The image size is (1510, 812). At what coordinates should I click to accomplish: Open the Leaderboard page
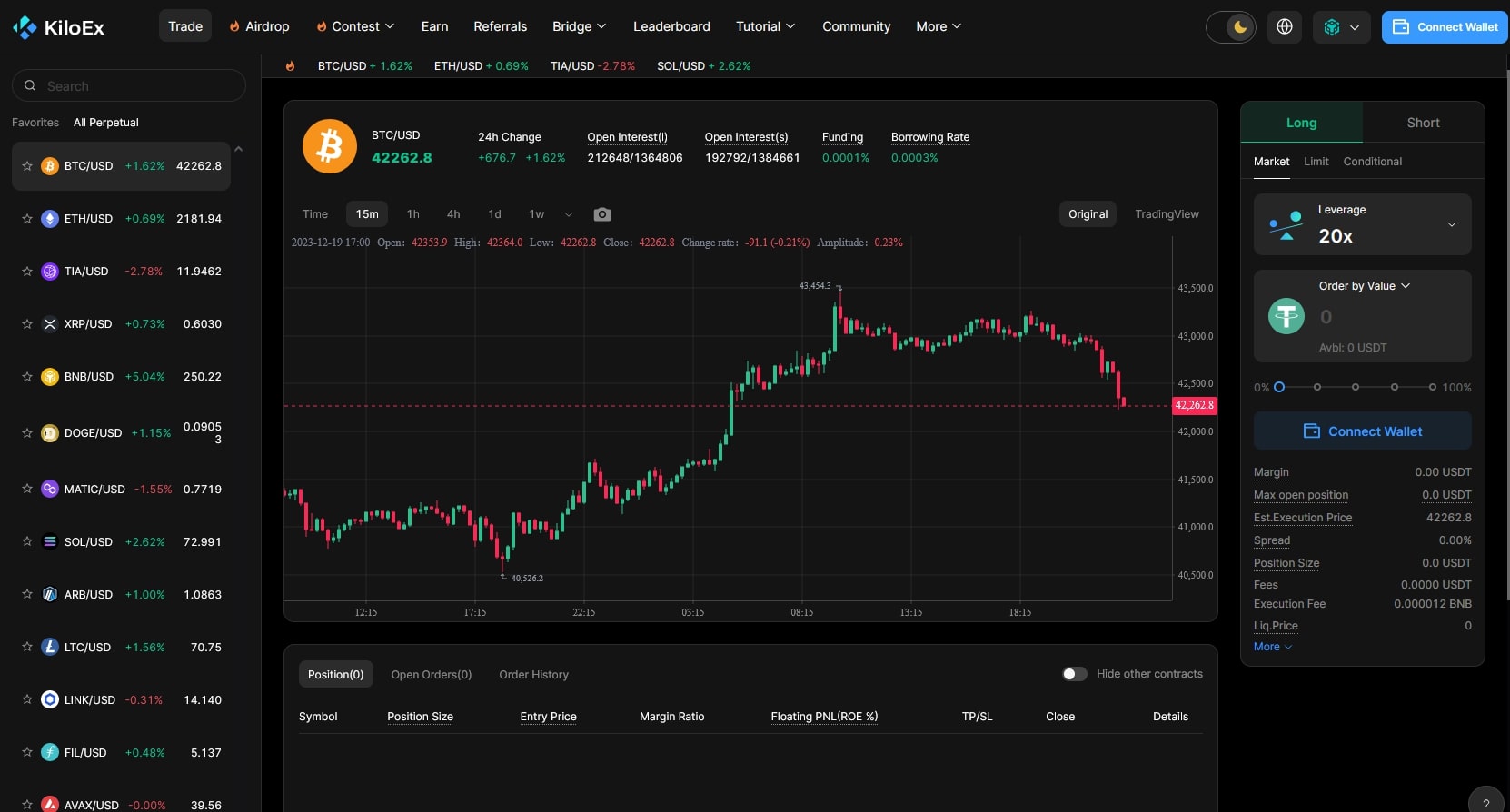click(671, 26)
